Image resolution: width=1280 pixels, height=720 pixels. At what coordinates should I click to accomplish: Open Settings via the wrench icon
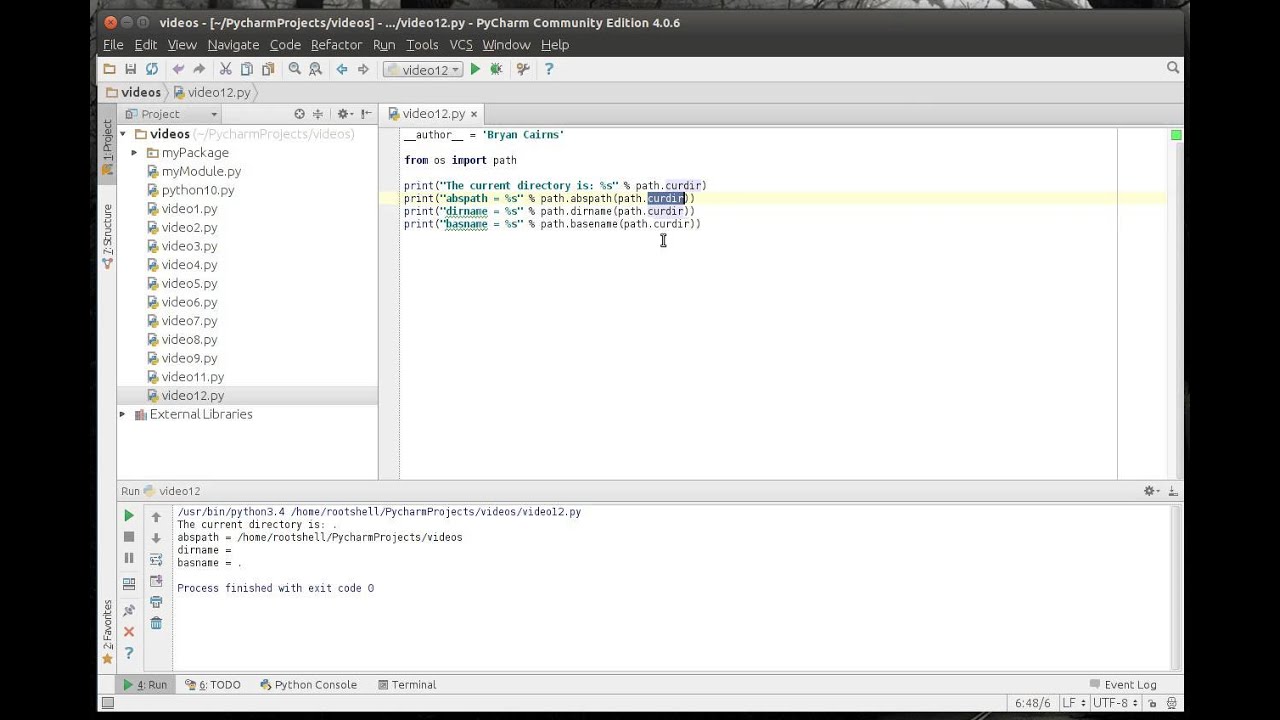522,69
